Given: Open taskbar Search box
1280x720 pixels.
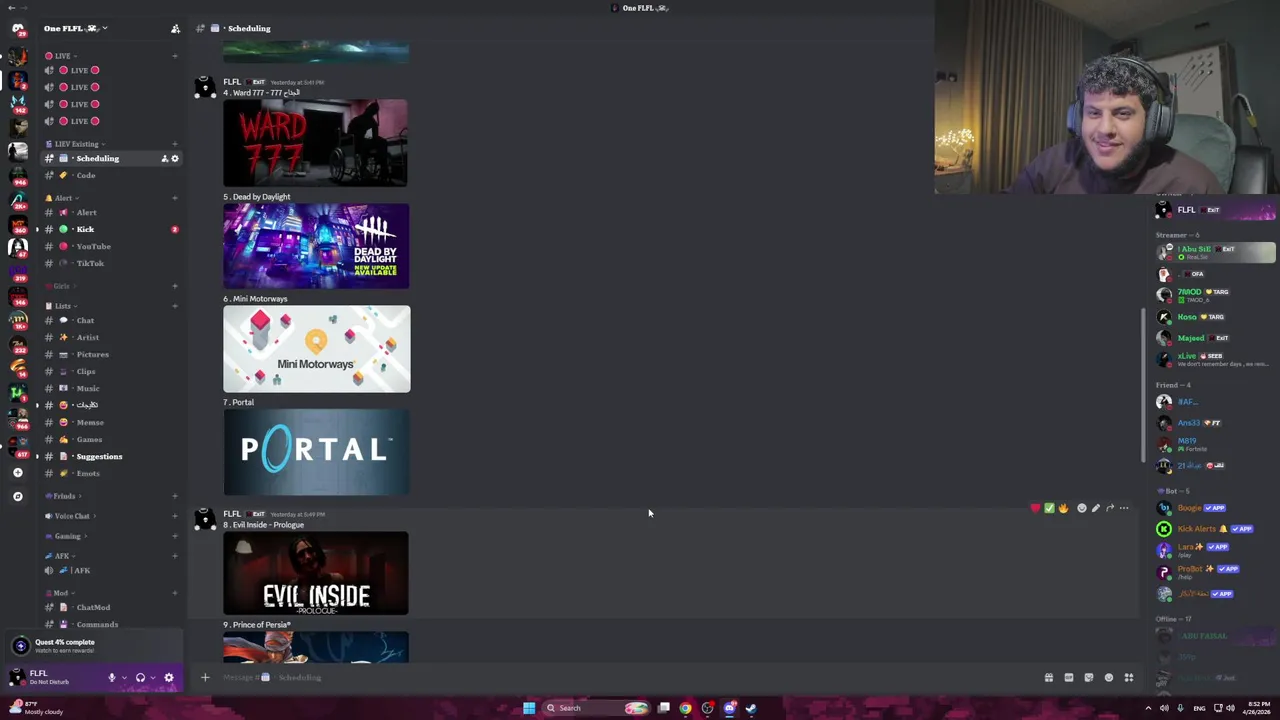Looking at the screenshot, I should point(596,708).
